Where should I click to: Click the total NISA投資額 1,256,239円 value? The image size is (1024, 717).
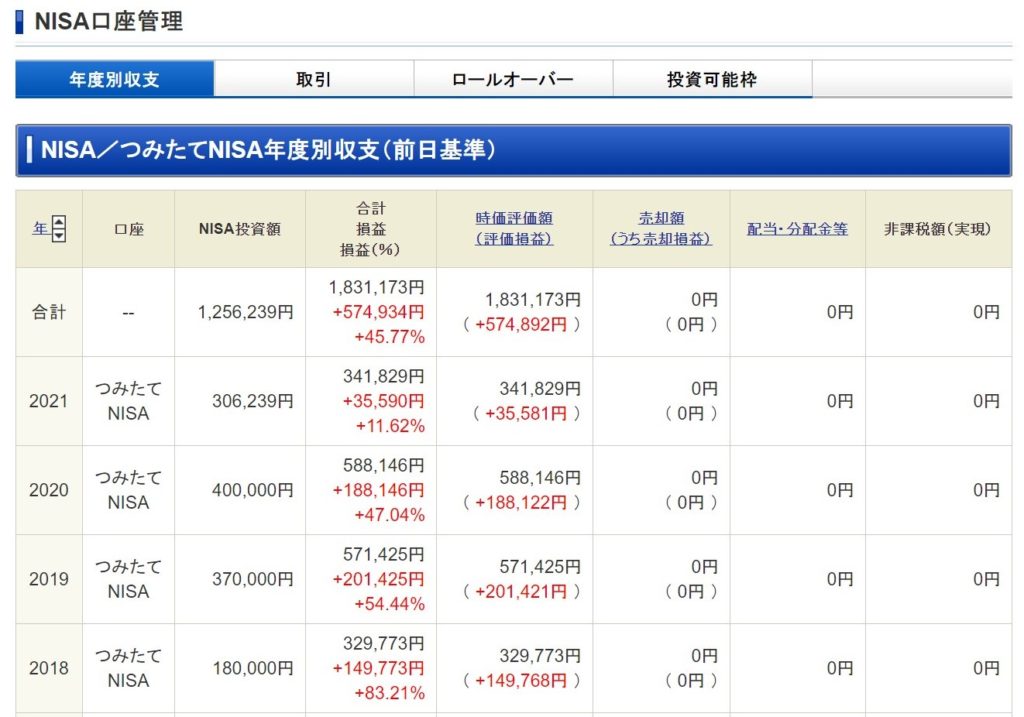point(246,312)
